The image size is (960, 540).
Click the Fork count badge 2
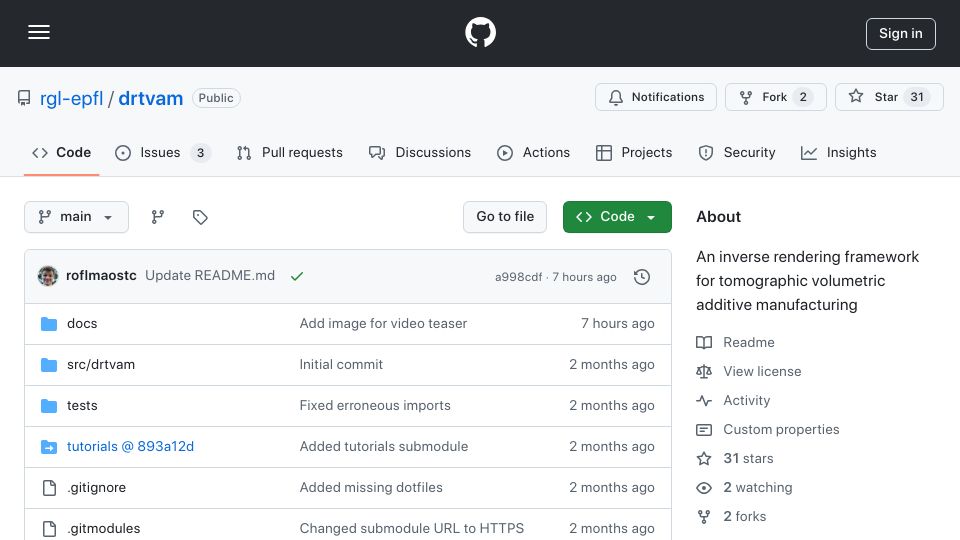(803, 97)
